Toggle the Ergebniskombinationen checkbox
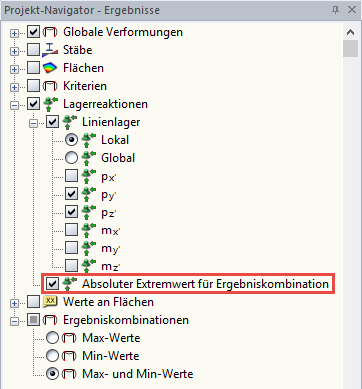The image size is (362, 389). tap(33, 320)
